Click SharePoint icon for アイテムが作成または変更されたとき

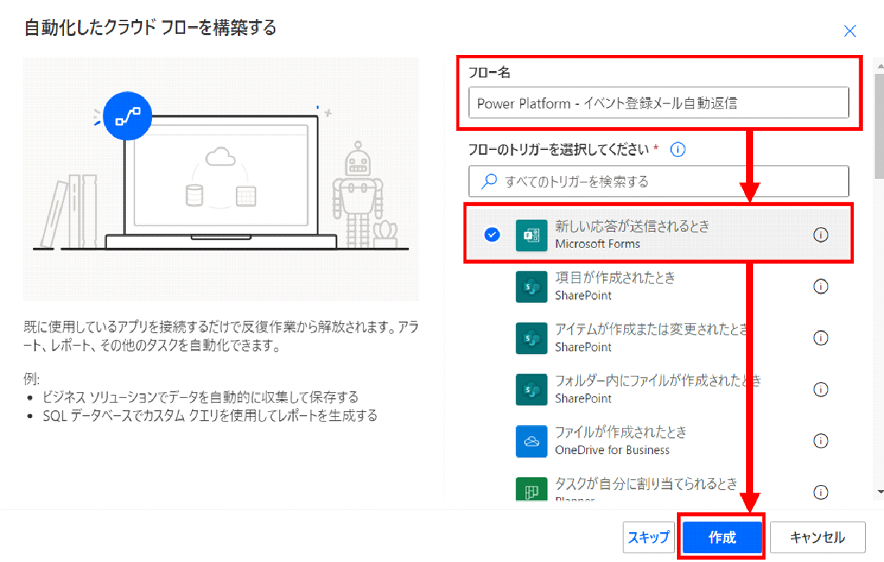[531, 338]
